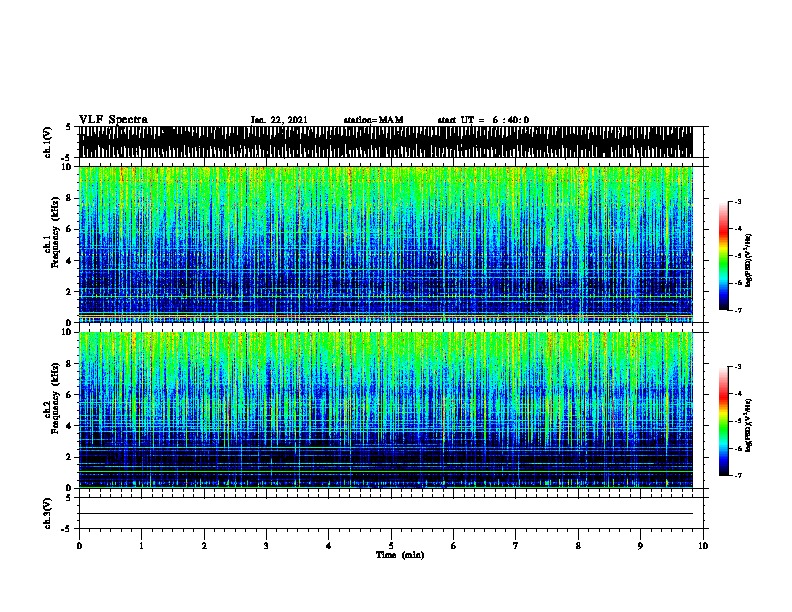Click the "ch.1(V)" axis label
The width and height of the screenshot is (792, 612).
(x=48, y=142)
